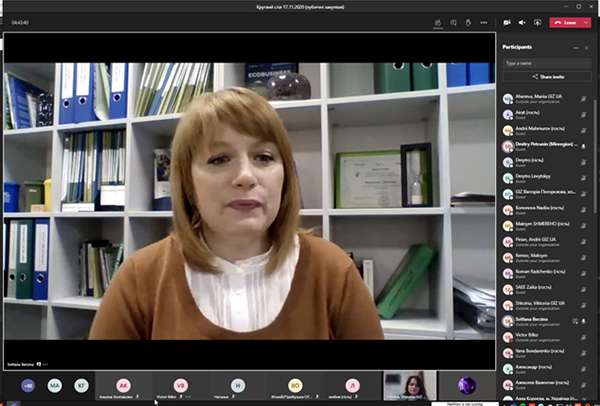Click the MA participant avatar in strip
Image resolution: width=600 pixels, height=406 pixels.
click(55, 385)
